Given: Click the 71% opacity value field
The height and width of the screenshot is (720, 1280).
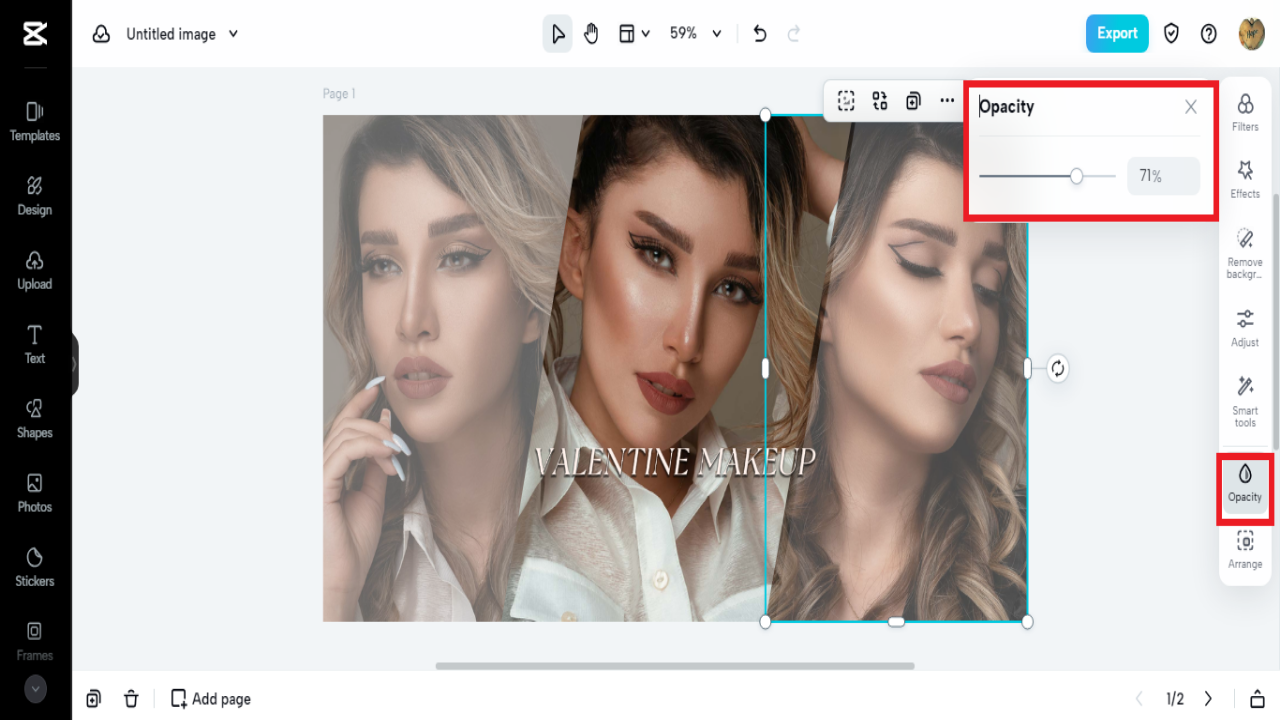Looking at the screenshot, I should pyautogui.click(x=1163, y=175).
